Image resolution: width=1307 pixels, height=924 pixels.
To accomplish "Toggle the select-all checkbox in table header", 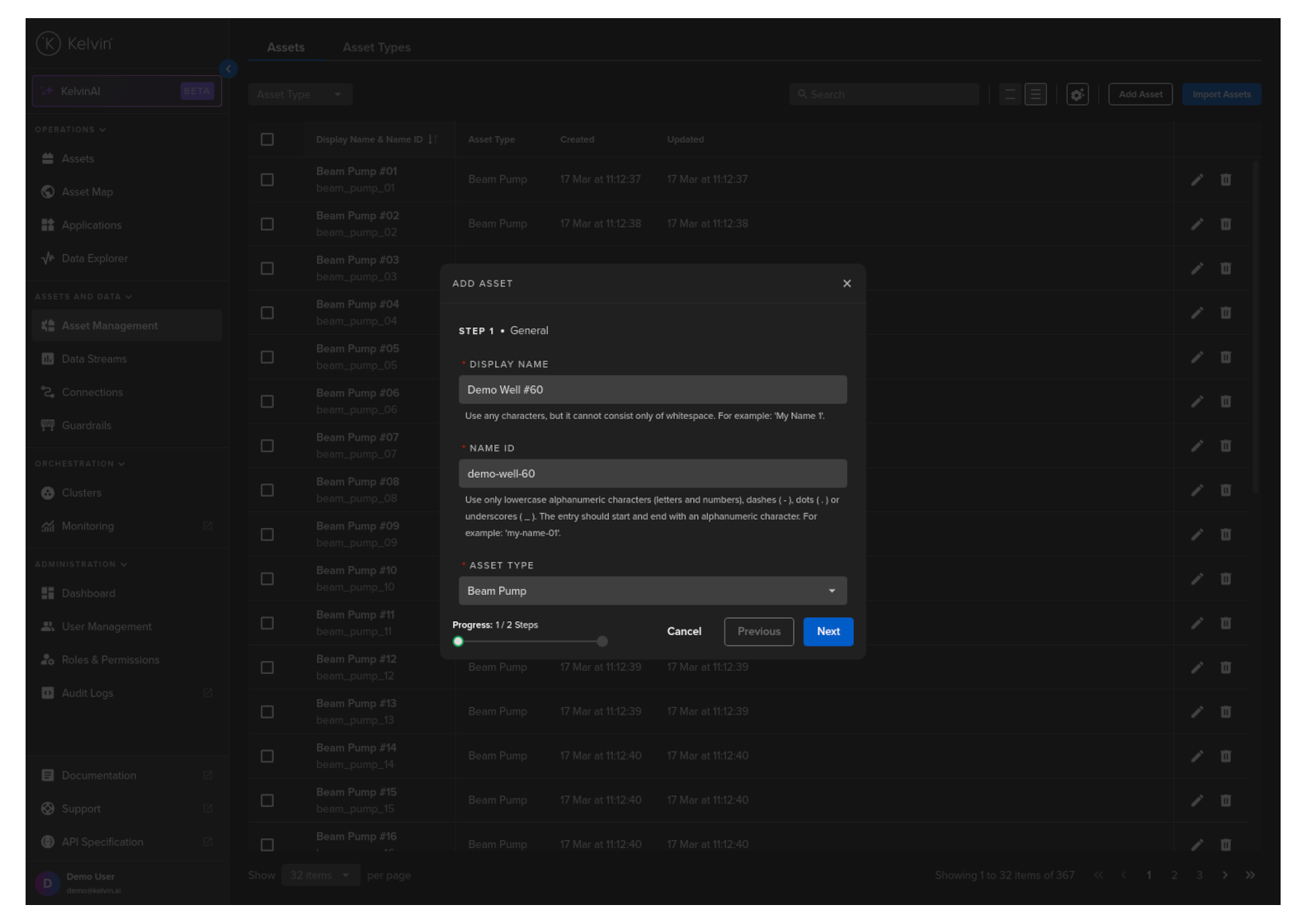I will [267, 139].
